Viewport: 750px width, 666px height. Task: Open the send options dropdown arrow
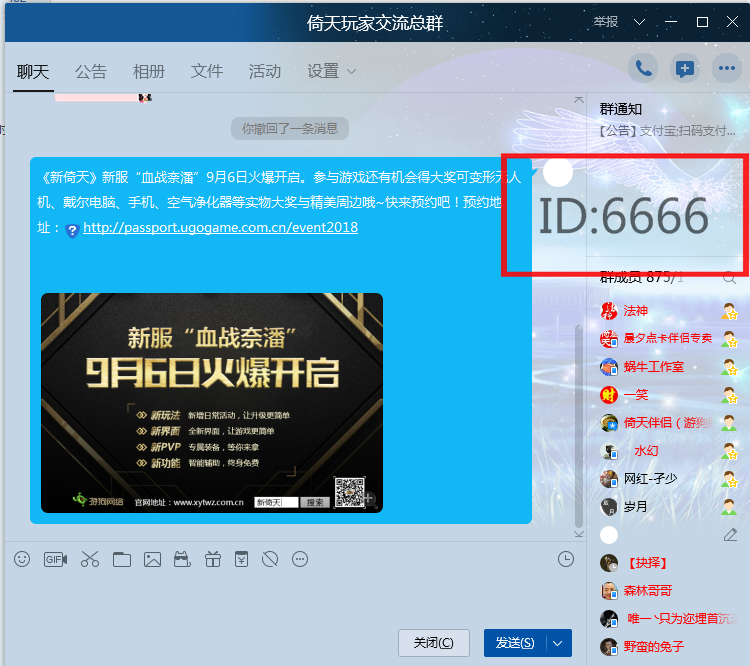pos(558,643)
